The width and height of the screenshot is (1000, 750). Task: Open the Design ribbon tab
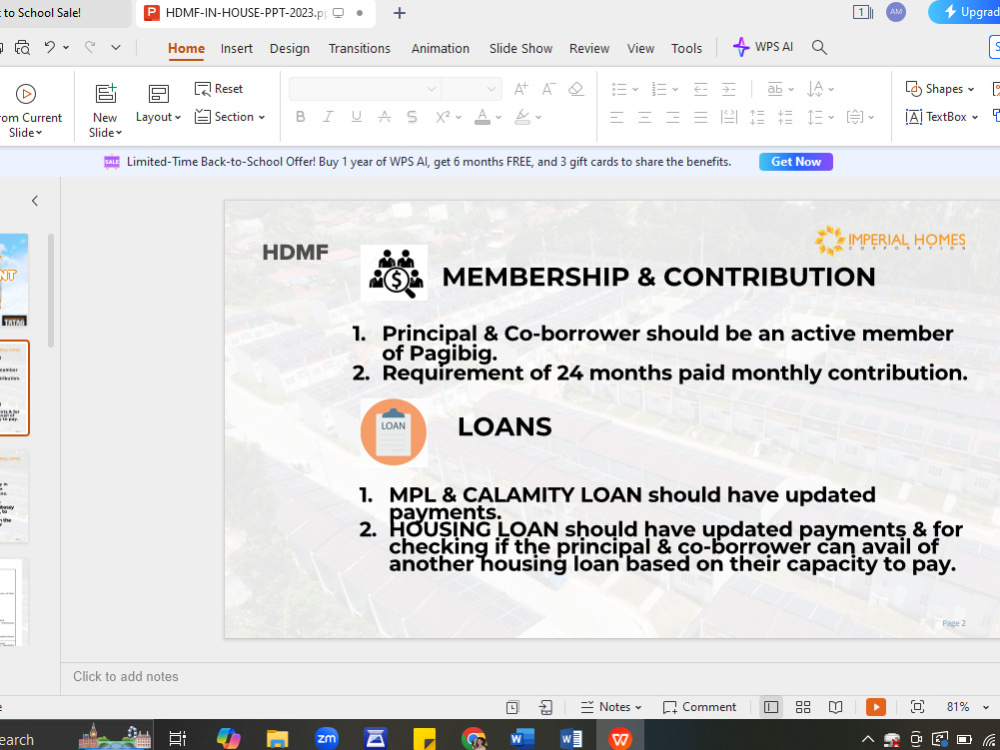tap(290, 48)
